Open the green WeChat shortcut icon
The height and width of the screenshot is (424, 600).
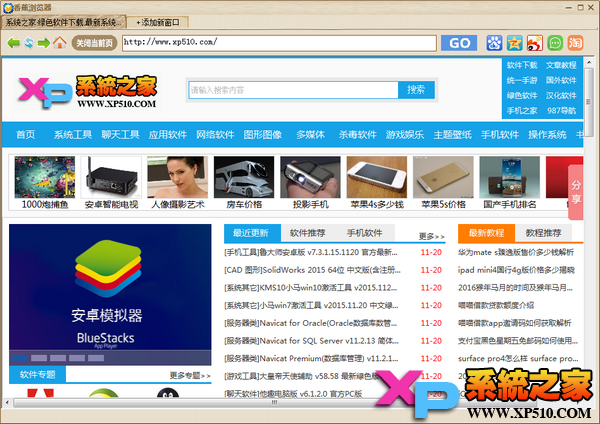click(555, 43)
